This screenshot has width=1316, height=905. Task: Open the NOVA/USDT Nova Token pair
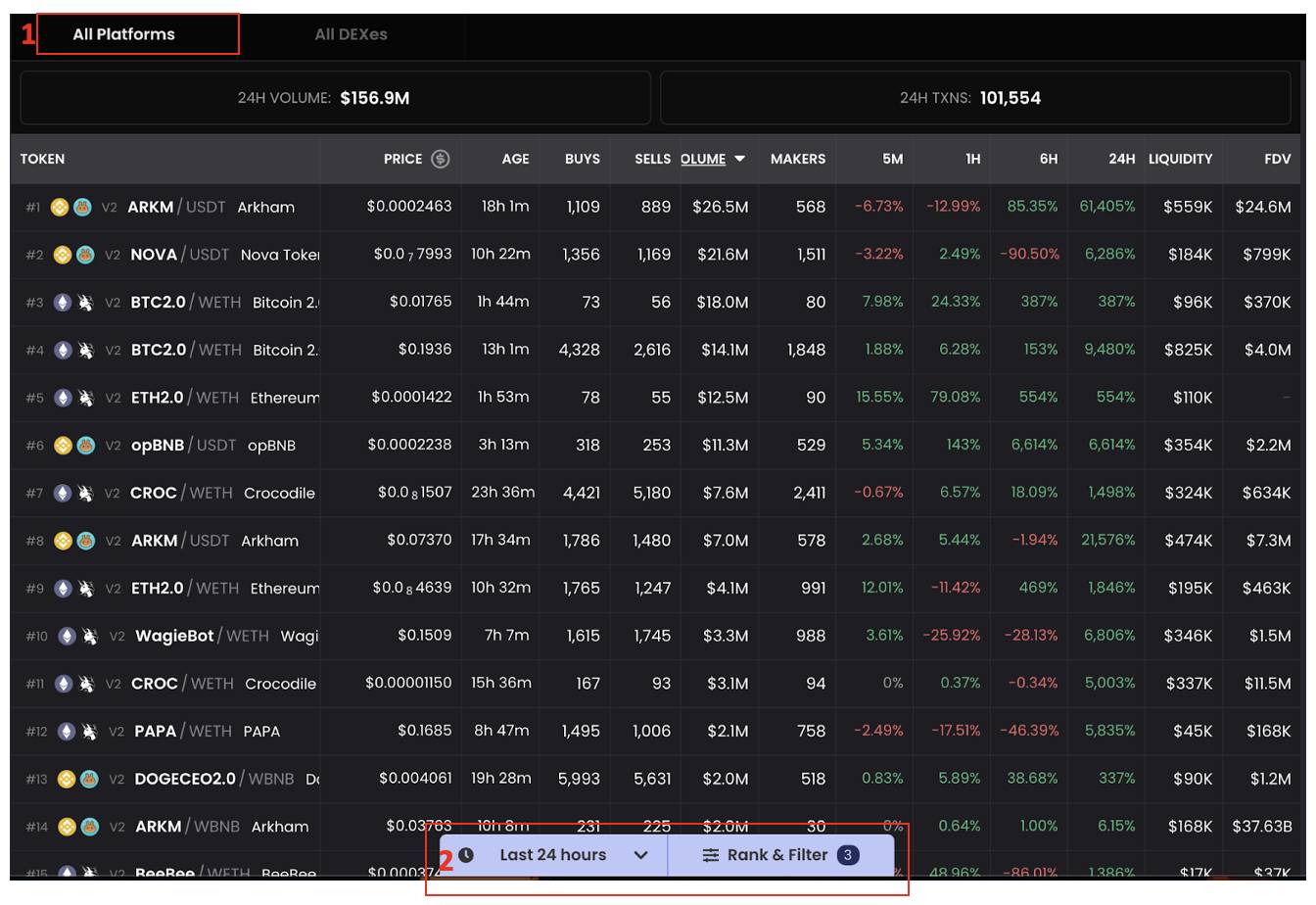coord(656,255)
